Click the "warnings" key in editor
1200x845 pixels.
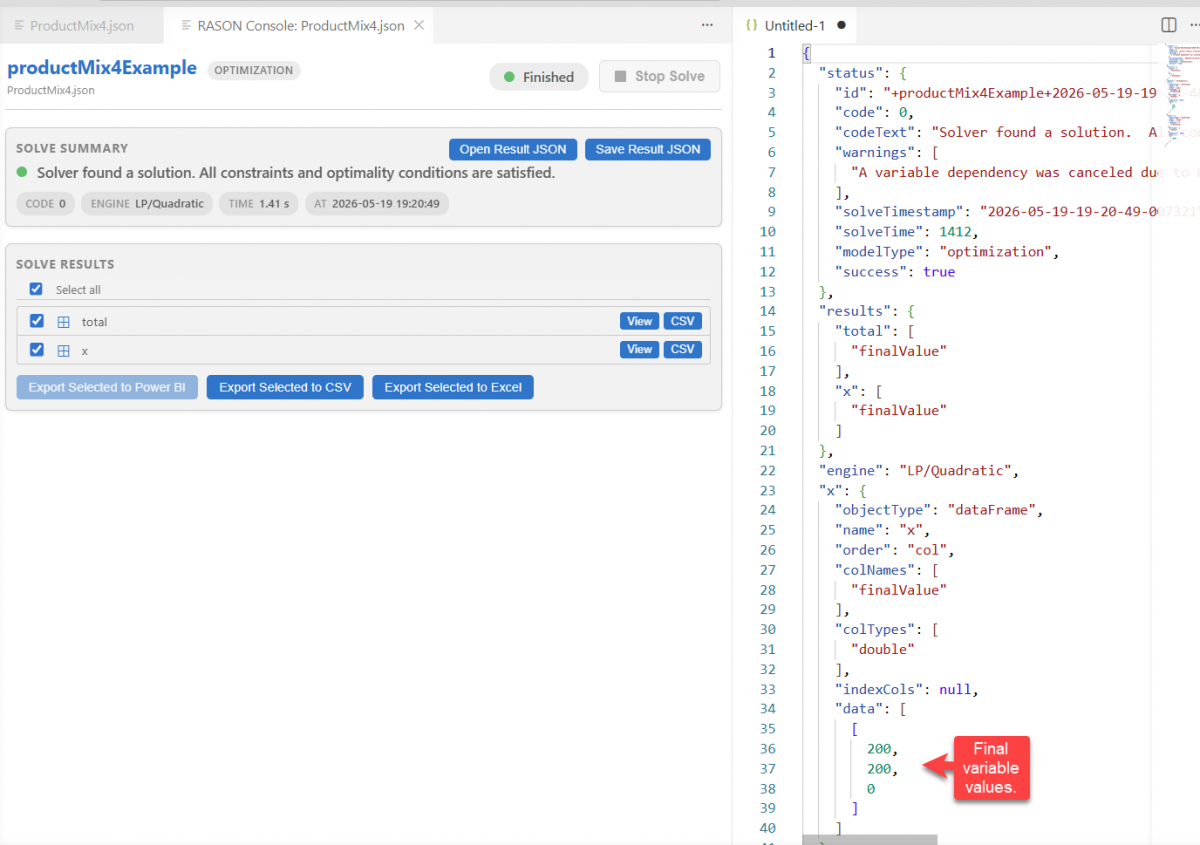click(875, 152)
